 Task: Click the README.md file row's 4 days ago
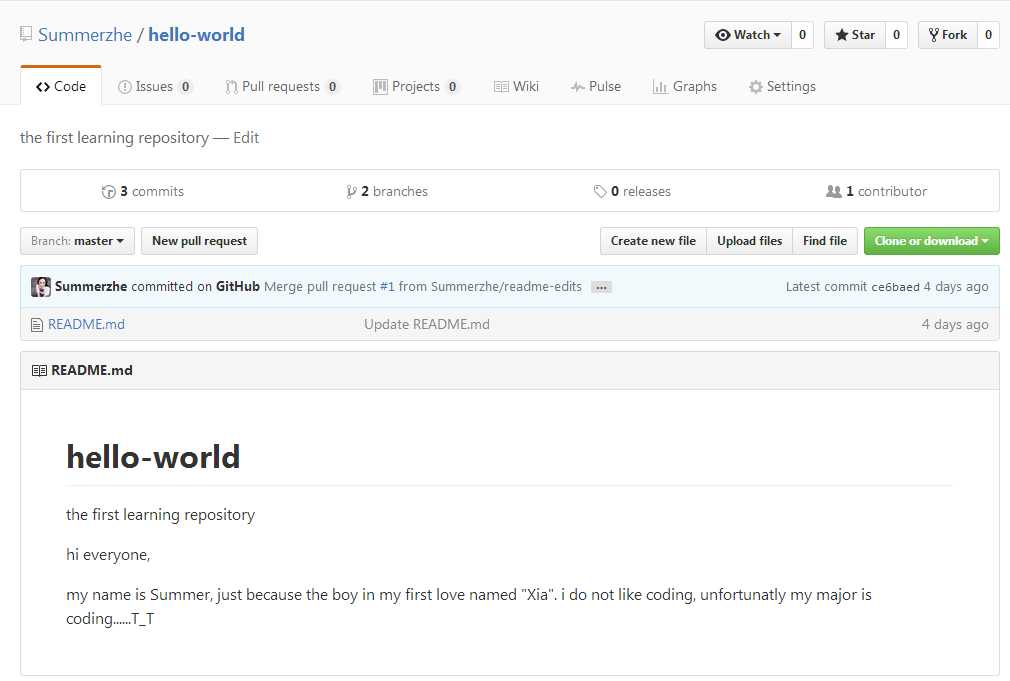click(x=955, y=325)
